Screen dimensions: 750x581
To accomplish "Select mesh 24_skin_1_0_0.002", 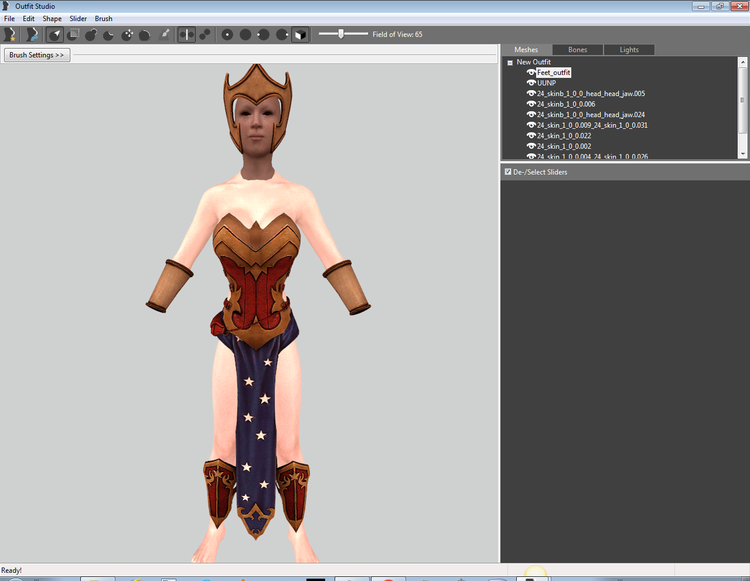I will (x=564, y=146).
